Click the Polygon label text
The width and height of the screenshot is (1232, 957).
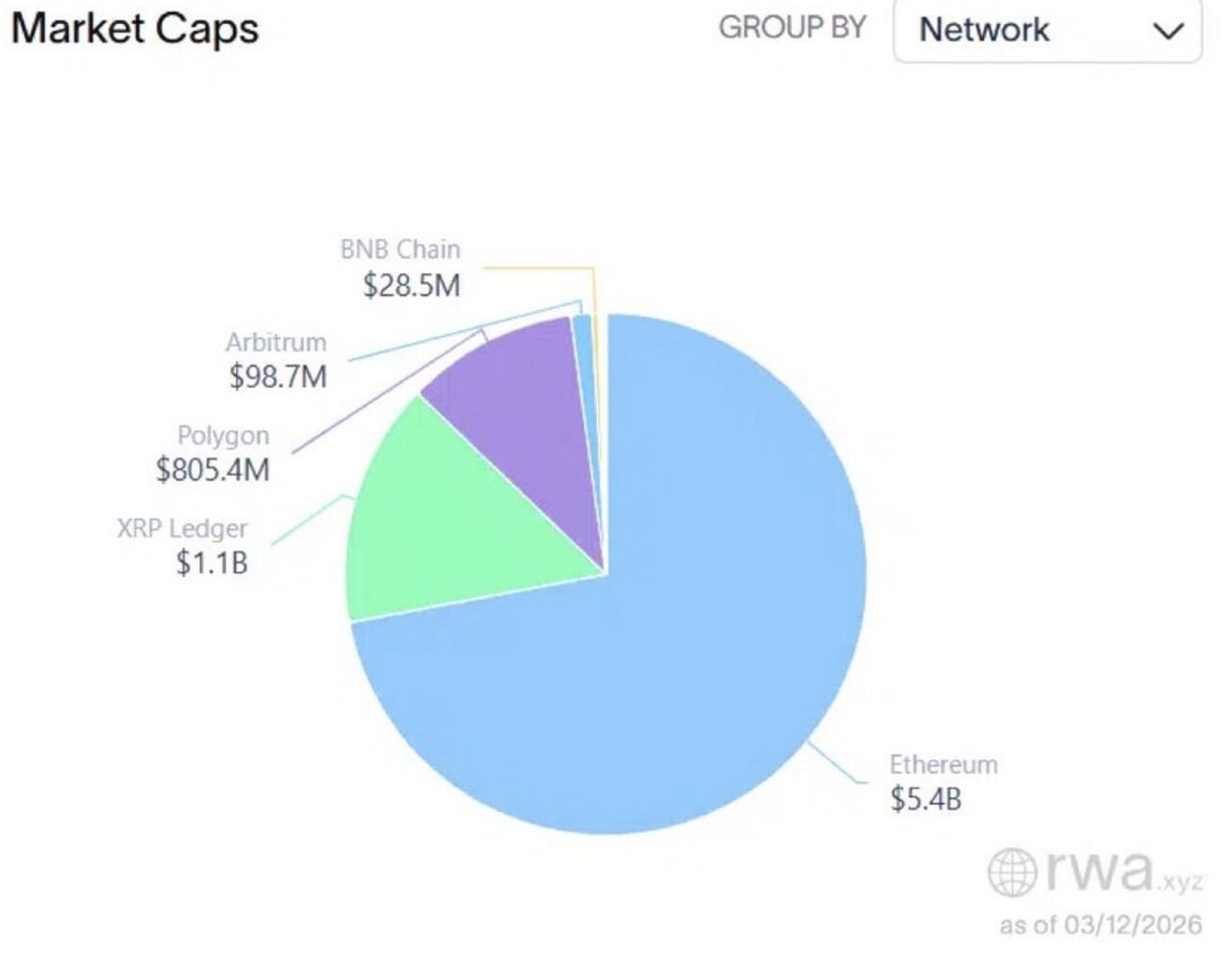pyautogui.click(x=223, y=435)
